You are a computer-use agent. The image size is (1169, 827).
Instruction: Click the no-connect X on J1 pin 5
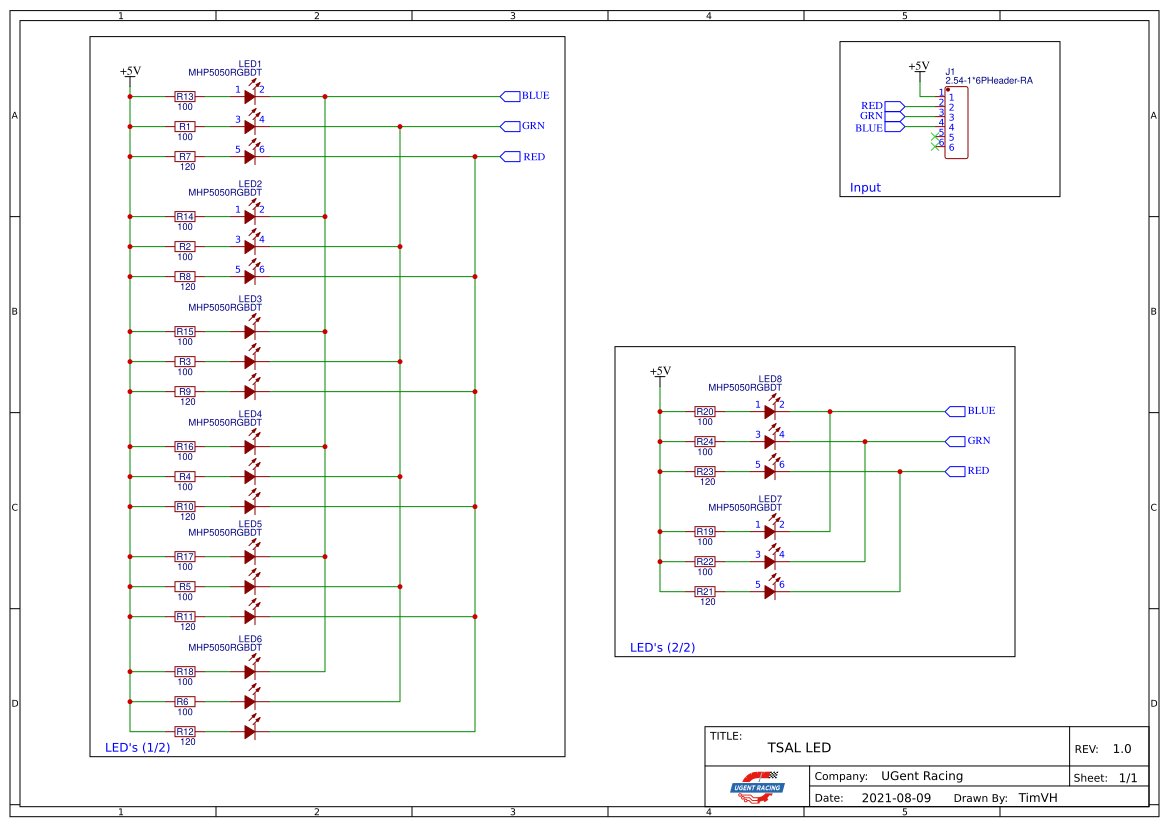click(x=936, y=138)
